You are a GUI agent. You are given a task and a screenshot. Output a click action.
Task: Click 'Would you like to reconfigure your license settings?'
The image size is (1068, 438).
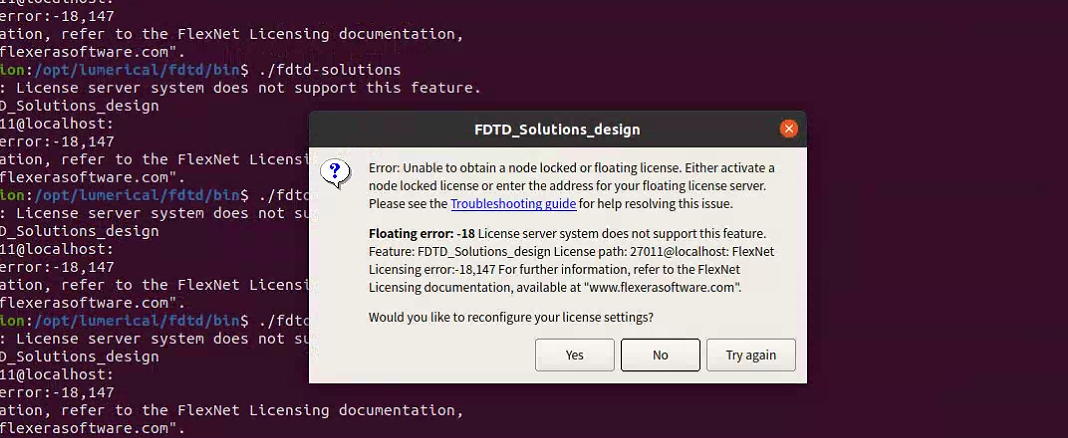[511, 317]
